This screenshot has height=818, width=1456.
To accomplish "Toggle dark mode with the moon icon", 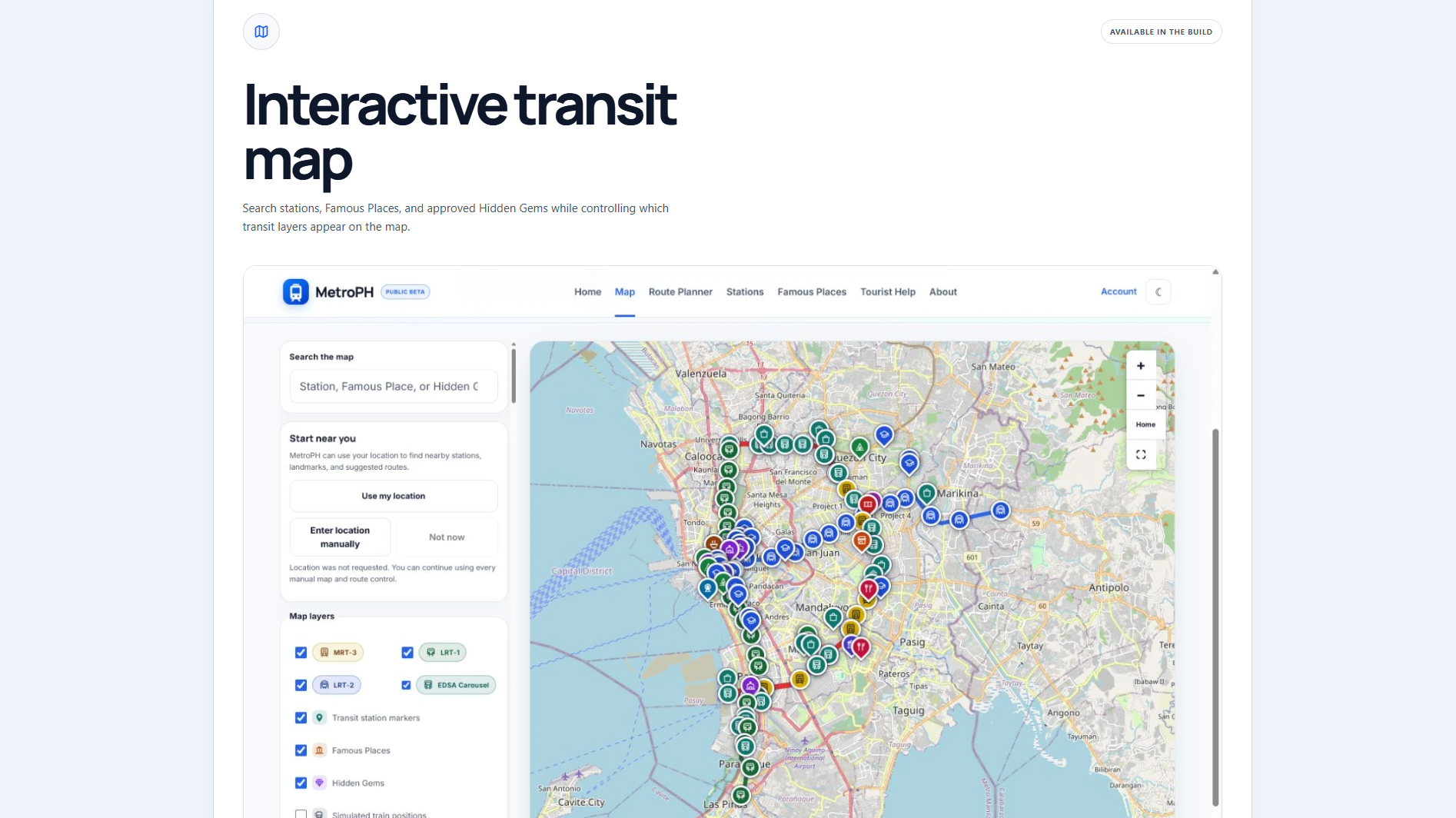I will tap(1158, 292).
